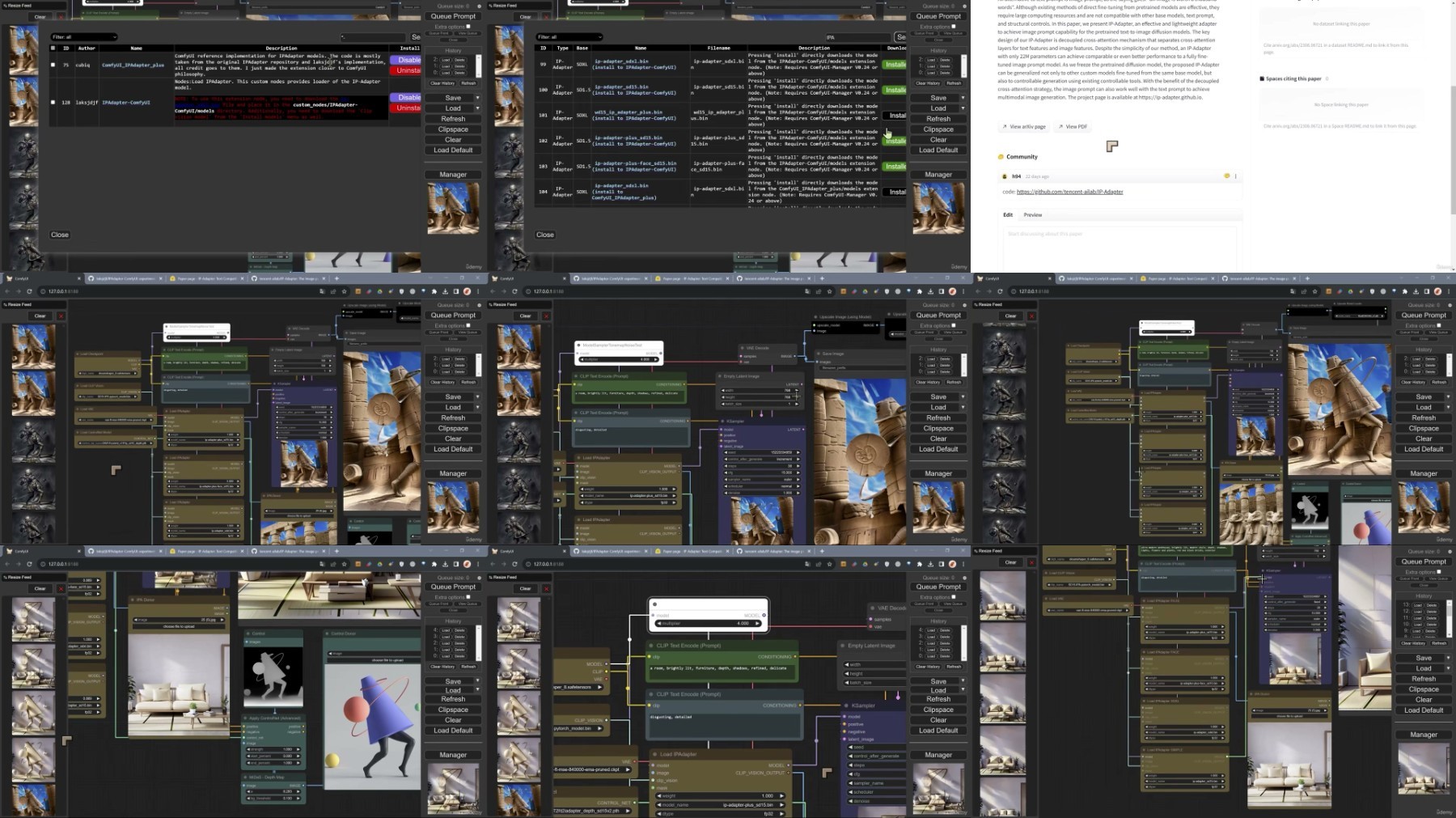Click profile avatar in sofa ControlNet browser toolbar
The width and height of the screenshot is (1456, 818).
click(467, 564)
